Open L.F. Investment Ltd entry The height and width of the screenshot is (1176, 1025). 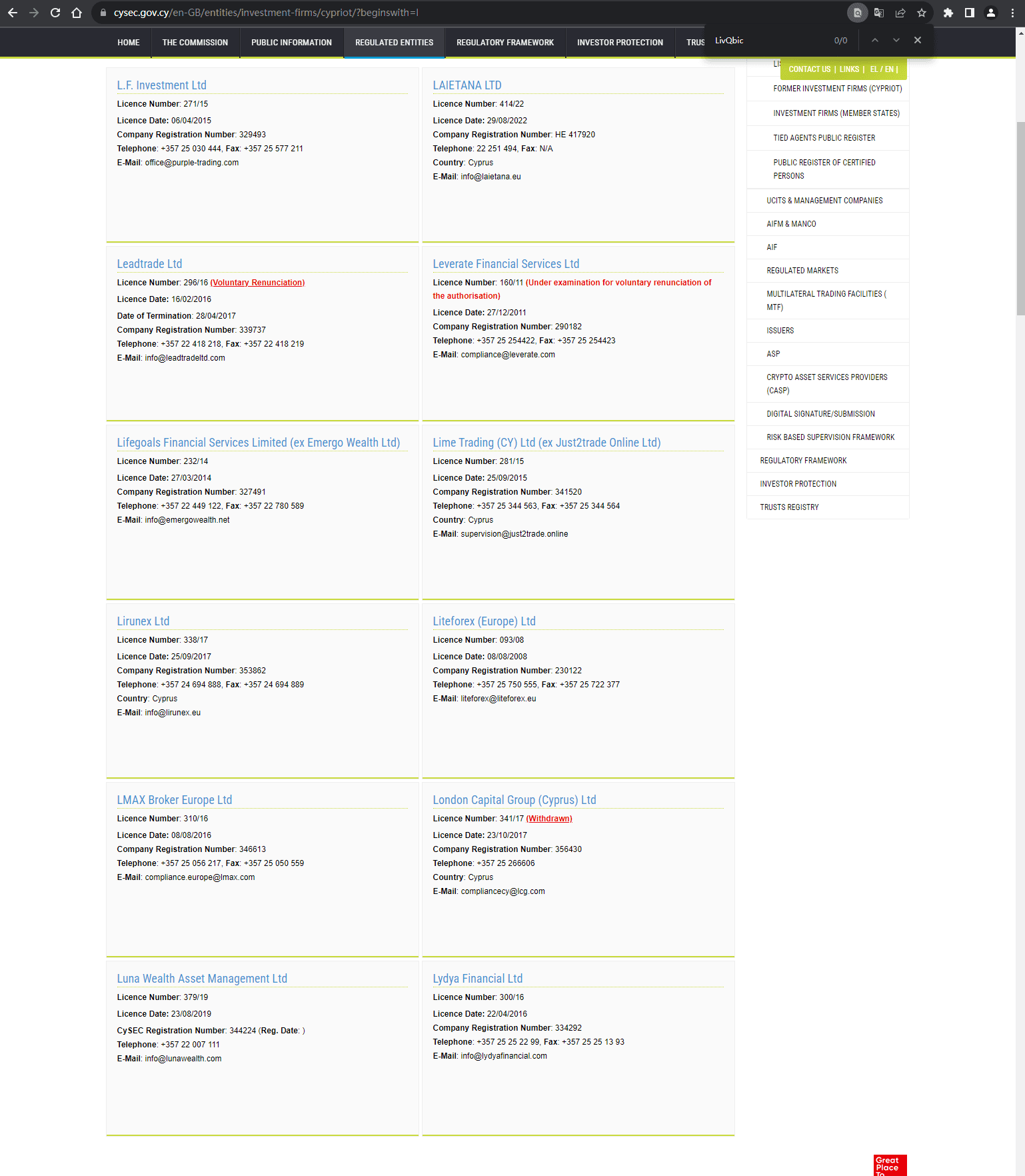tap(162, 85)
